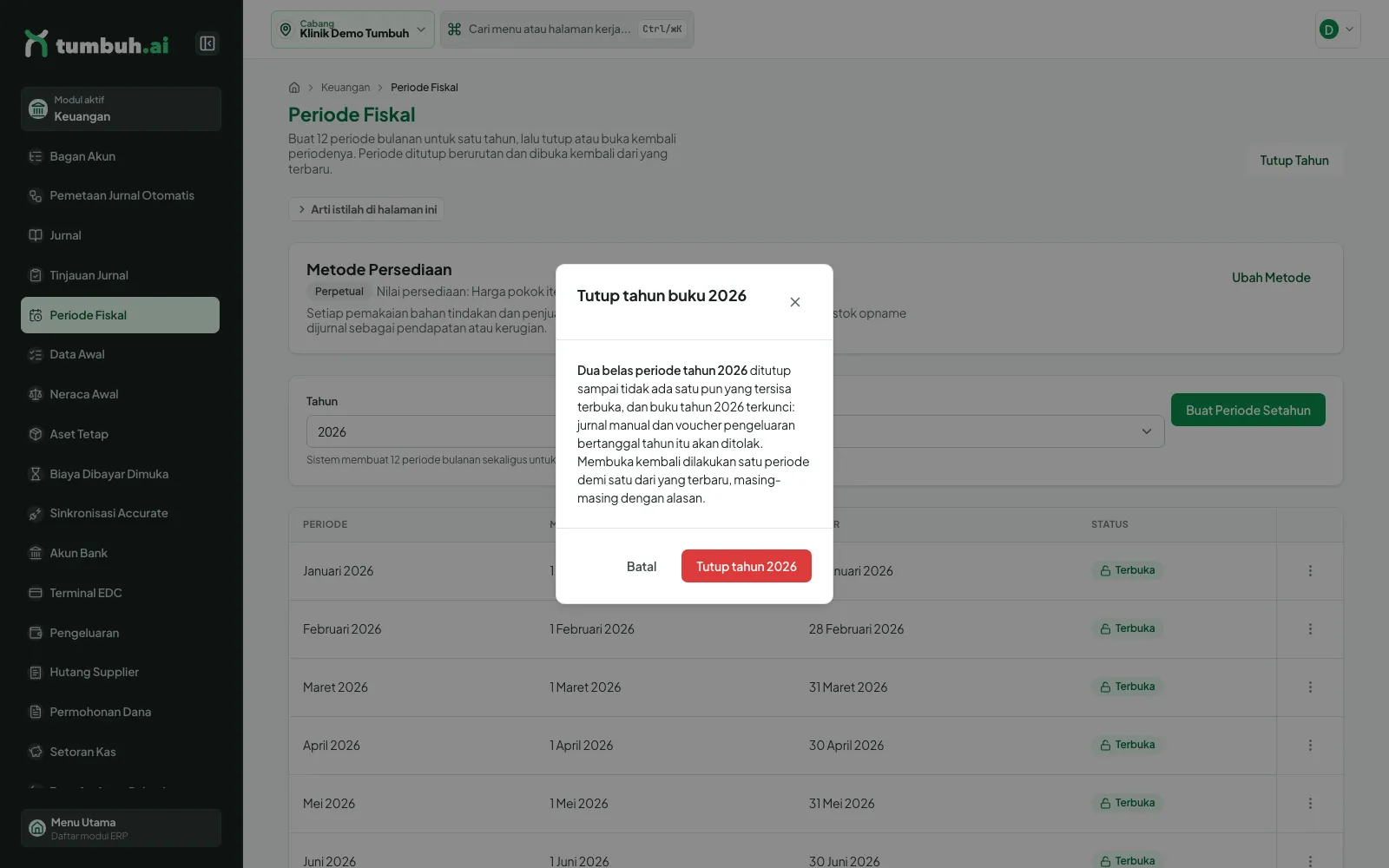Open row actions for Februari 2026
Screen dimensions: 1389x868
click(1310, 629)
